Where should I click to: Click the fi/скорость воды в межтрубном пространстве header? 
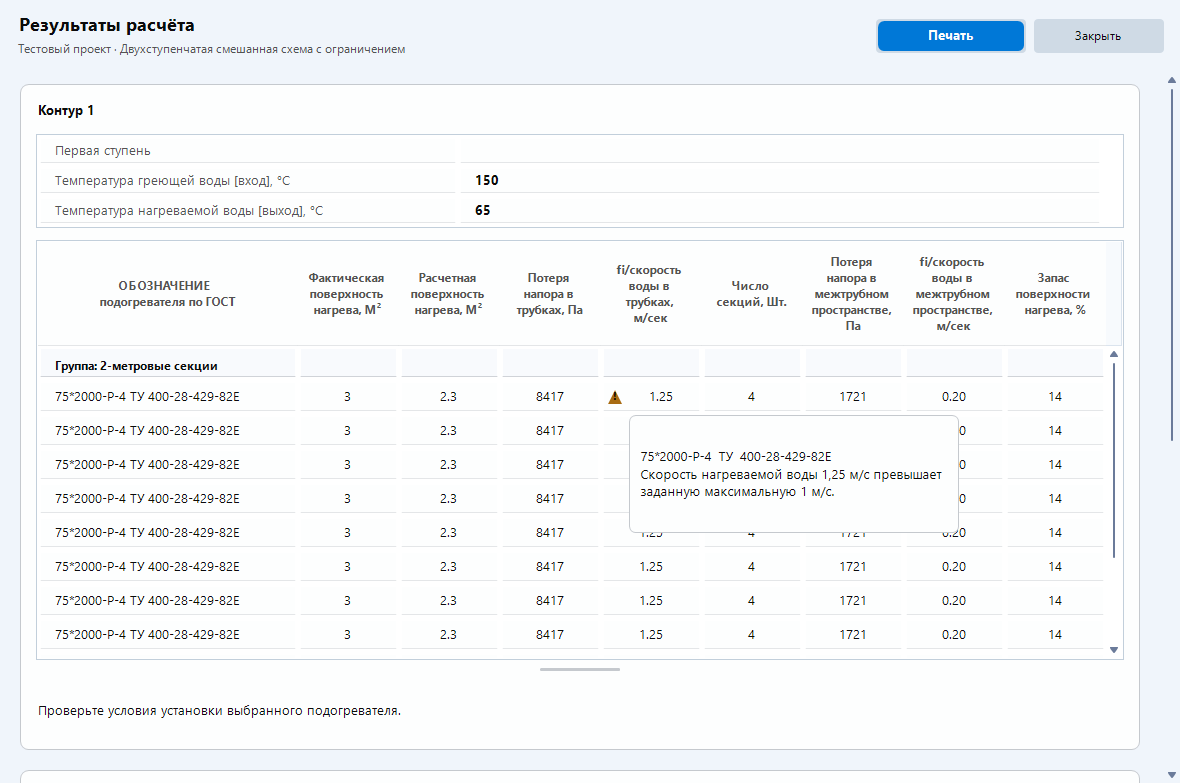pos(953,294)
